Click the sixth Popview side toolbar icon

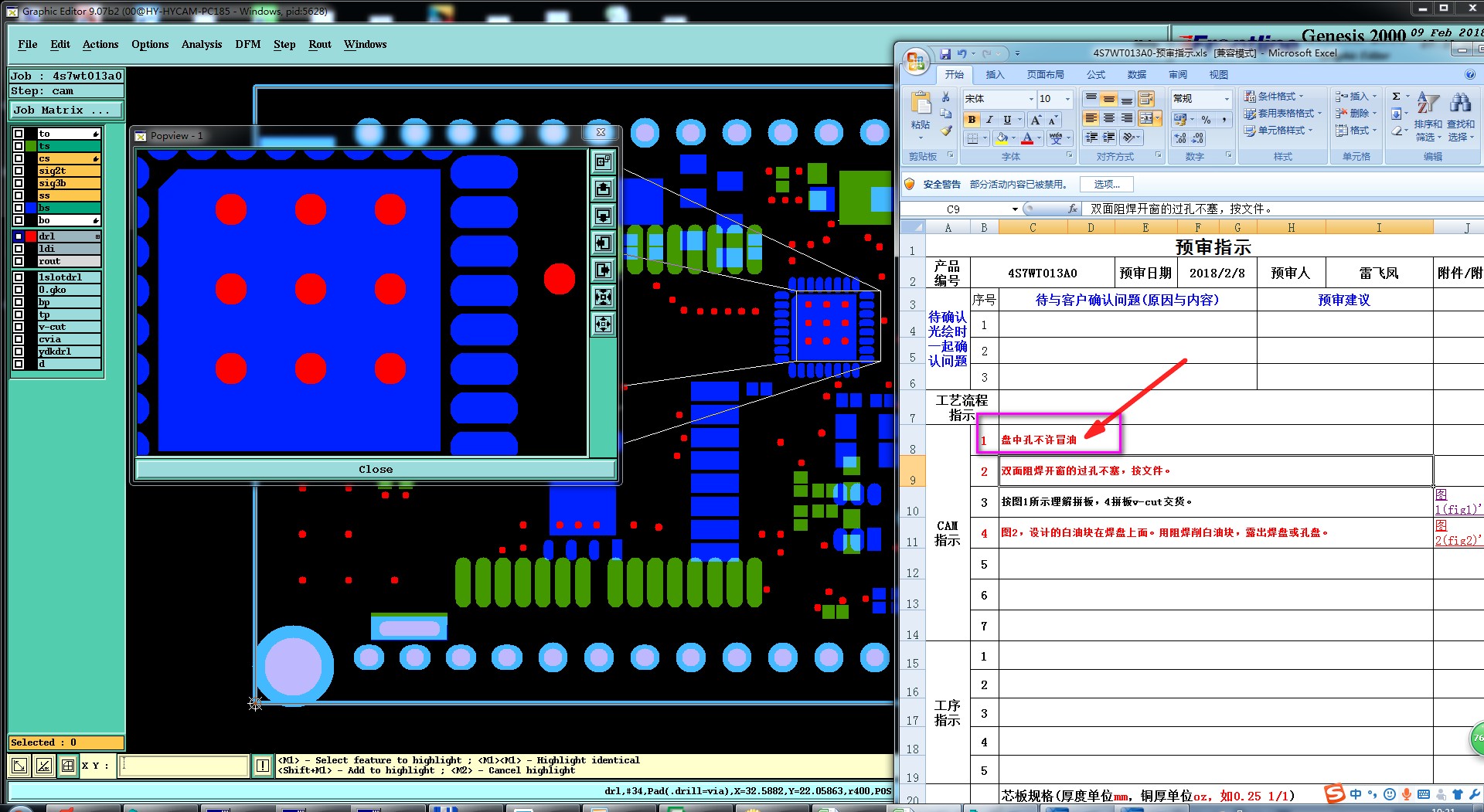click(603, 297)
